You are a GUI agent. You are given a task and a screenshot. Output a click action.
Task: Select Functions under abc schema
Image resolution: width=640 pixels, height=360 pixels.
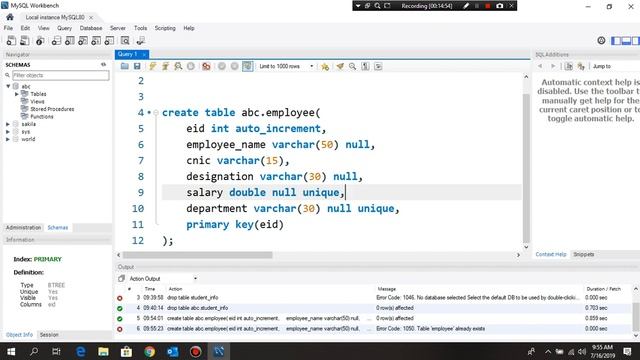[x=42, y=116]
